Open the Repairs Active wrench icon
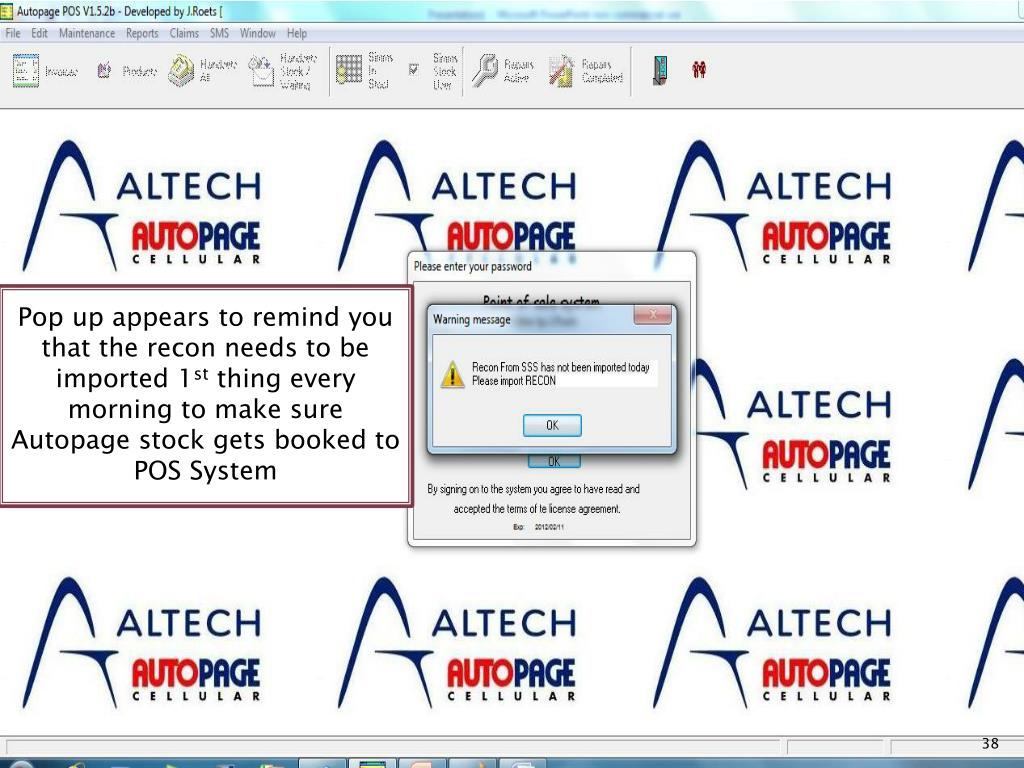This screenshot has width=1024, height=768. coord(485,70)
